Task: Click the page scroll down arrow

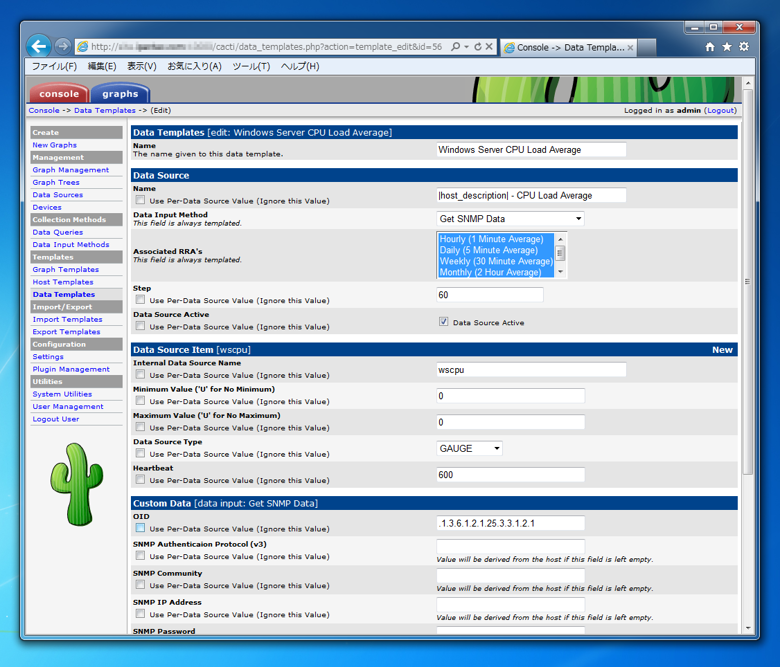Action: point(747,628)
